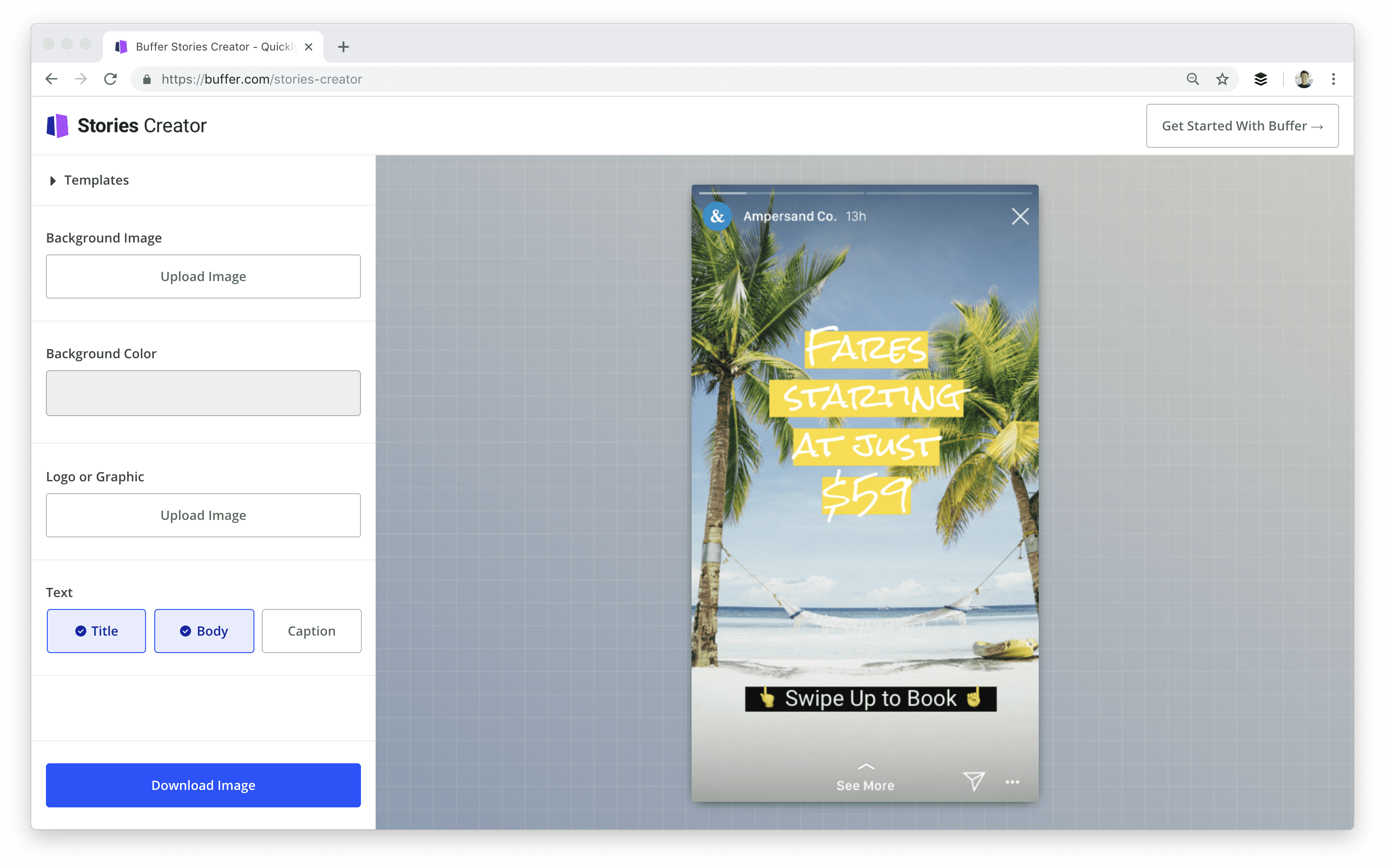Open the Background Color picker
This screenshot has height=868, width=1385.
203,393
